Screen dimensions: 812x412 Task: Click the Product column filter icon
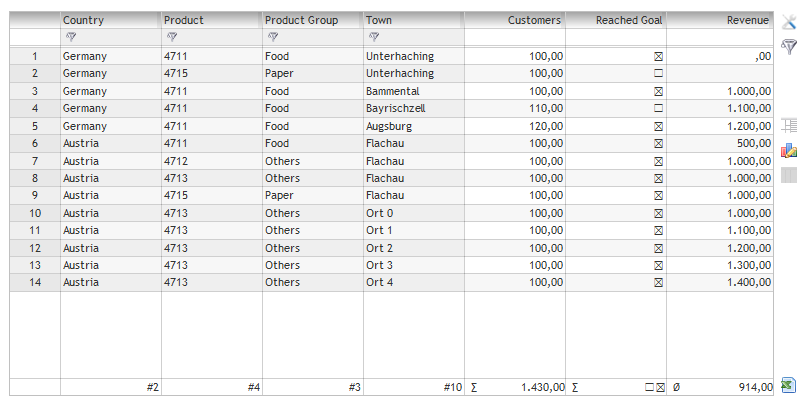point(171,37)
